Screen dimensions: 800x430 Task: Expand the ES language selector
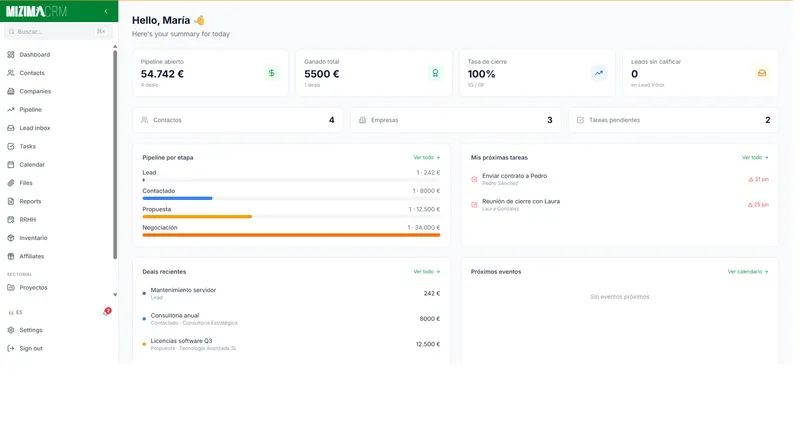pyautogui.click(x=15, y=313)
